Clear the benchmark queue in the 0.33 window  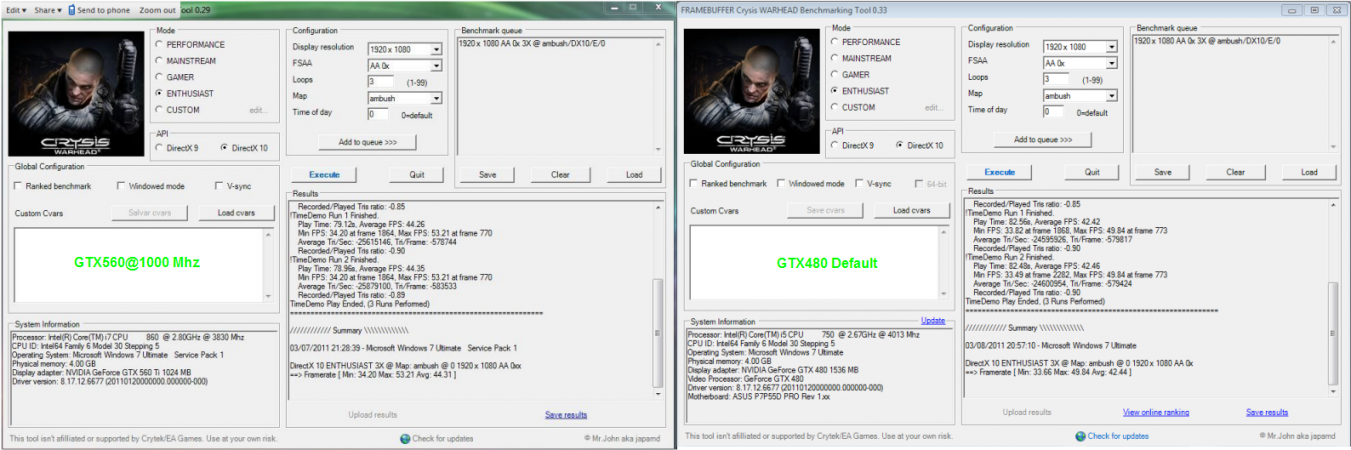[x=1236, y=172]
